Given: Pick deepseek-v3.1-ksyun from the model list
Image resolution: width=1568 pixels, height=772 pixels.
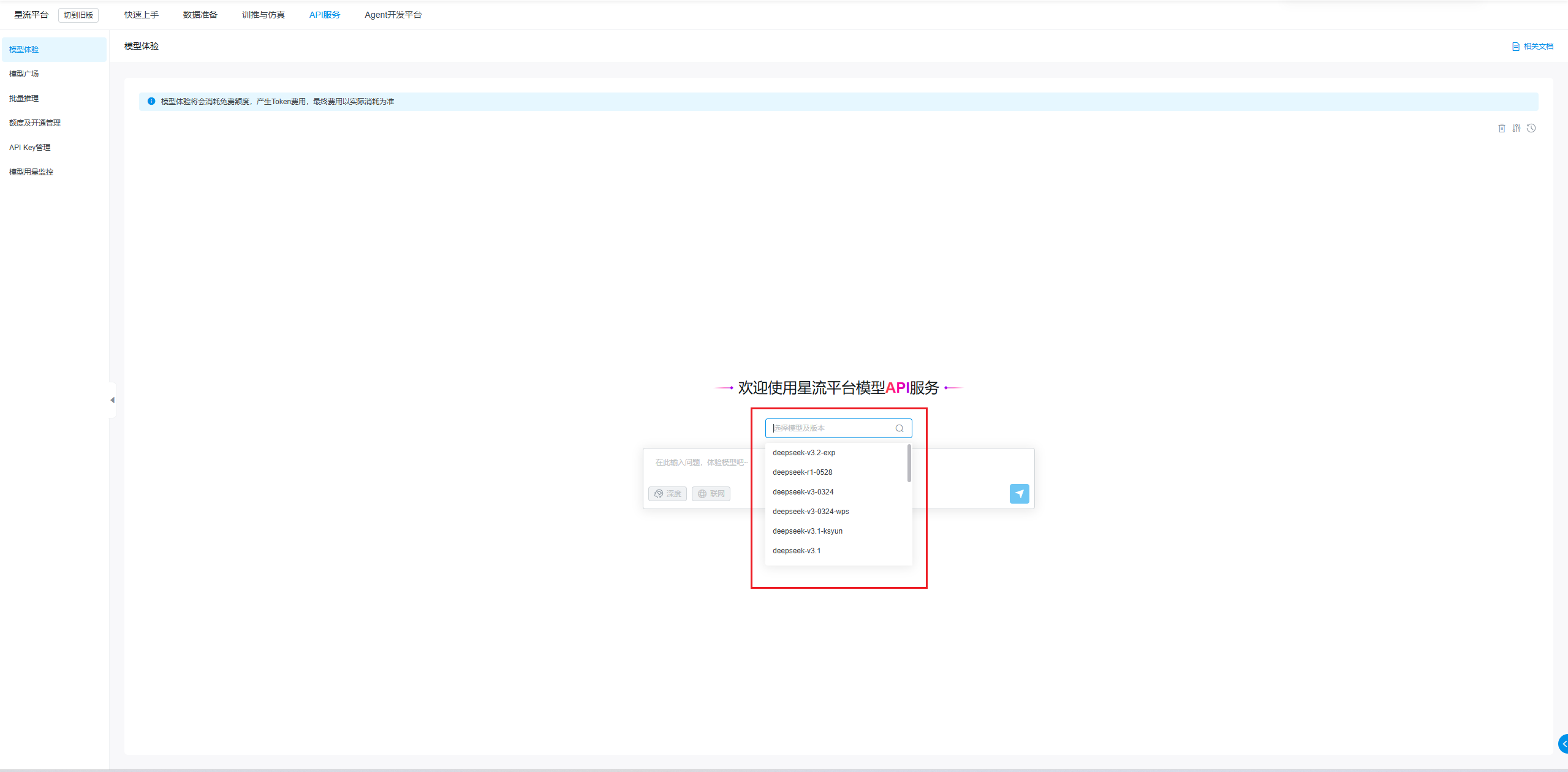Looking at the screenshot, I should point(807,531).
